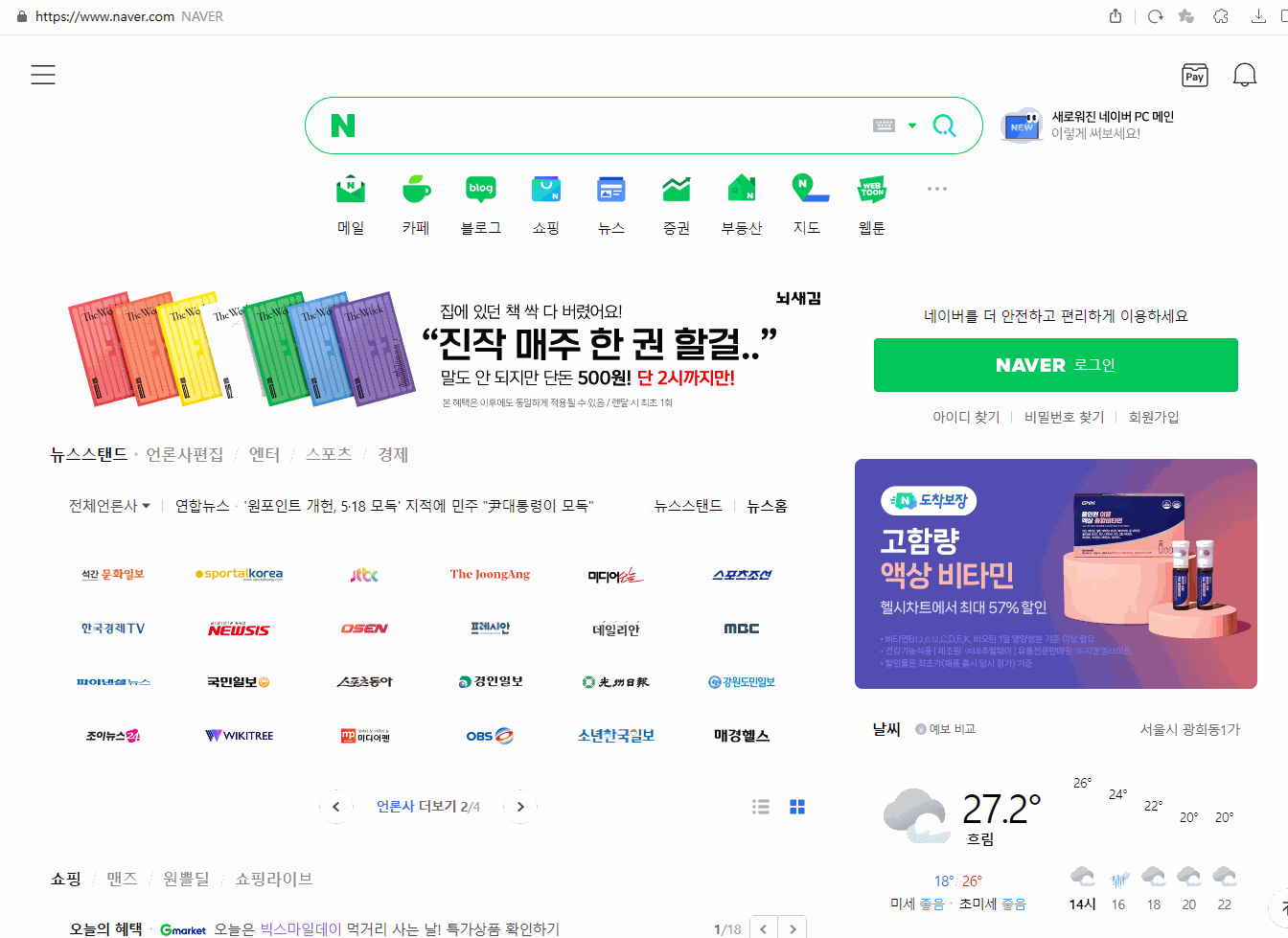Open the OBS press logo

pos(490,736)
